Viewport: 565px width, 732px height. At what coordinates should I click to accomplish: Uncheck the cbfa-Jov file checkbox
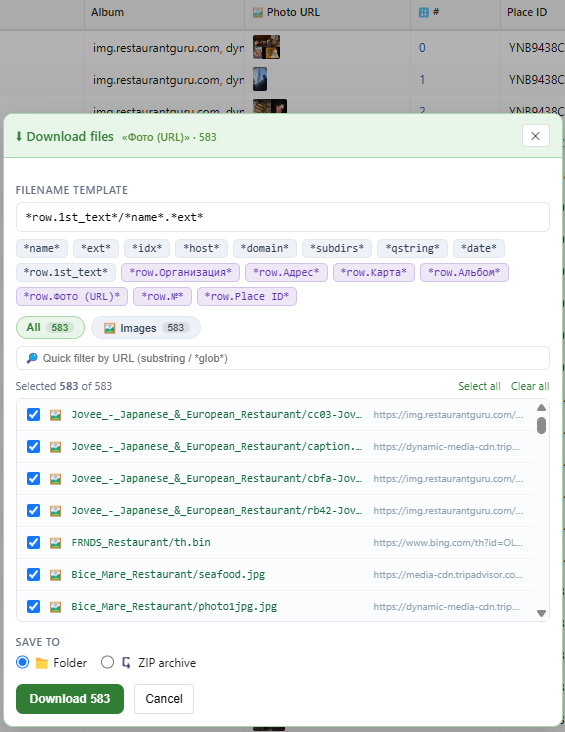point(33,479)
